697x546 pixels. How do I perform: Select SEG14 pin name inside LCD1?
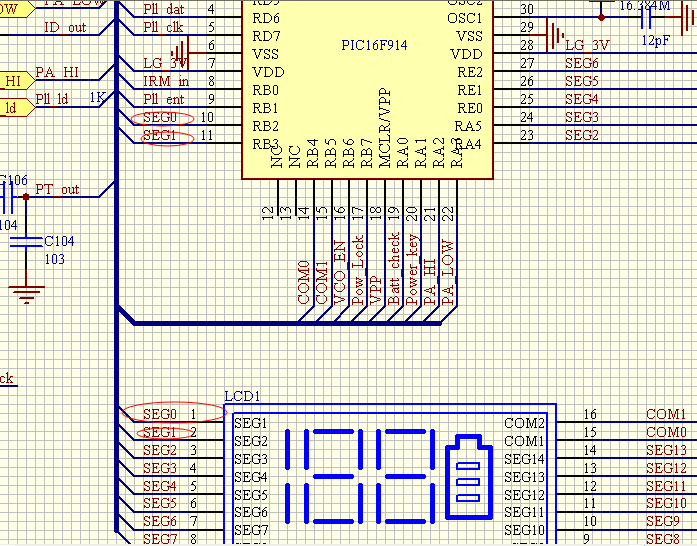point(525,459)
